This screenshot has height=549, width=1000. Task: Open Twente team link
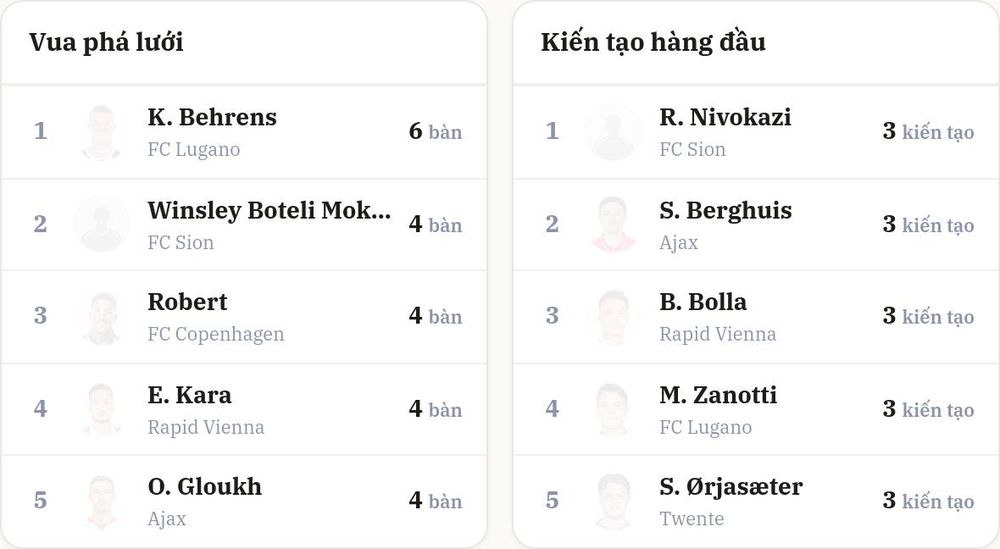pos(691,519)
